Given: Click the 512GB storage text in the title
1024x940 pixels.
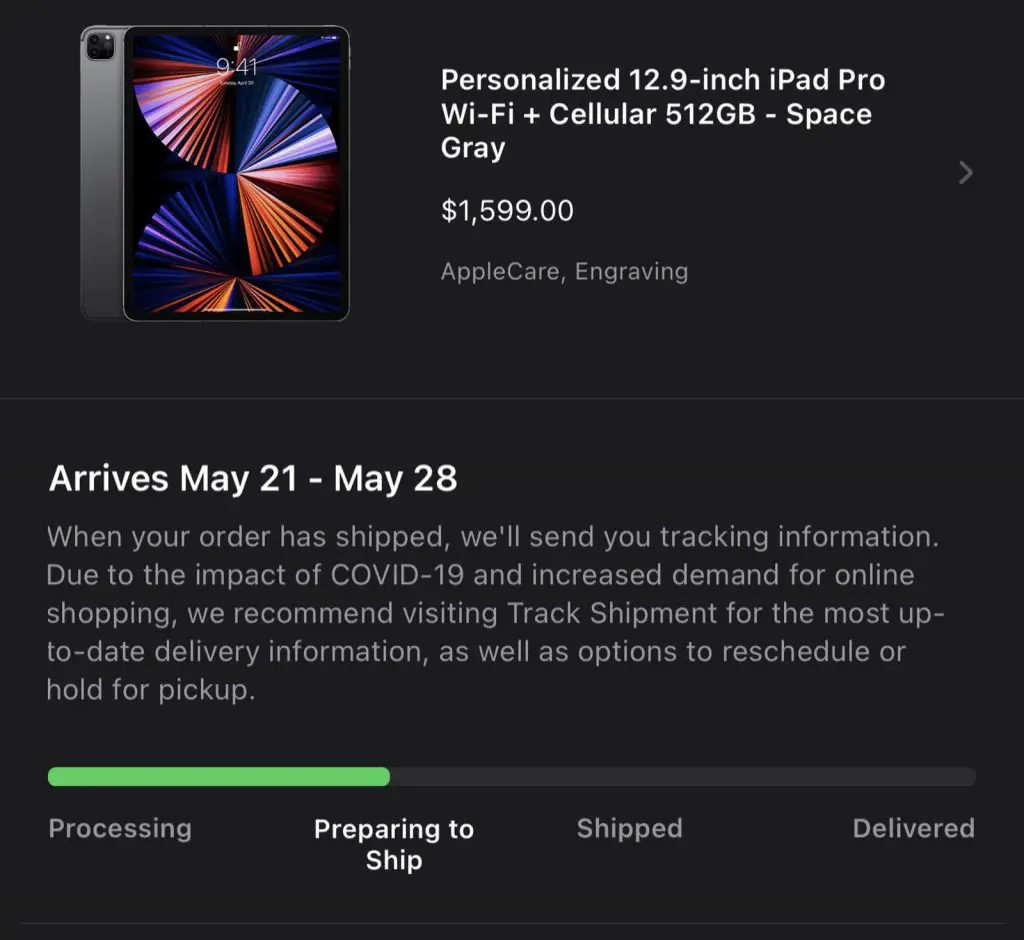Looking at the screenshot, I should tap(709, 113).
